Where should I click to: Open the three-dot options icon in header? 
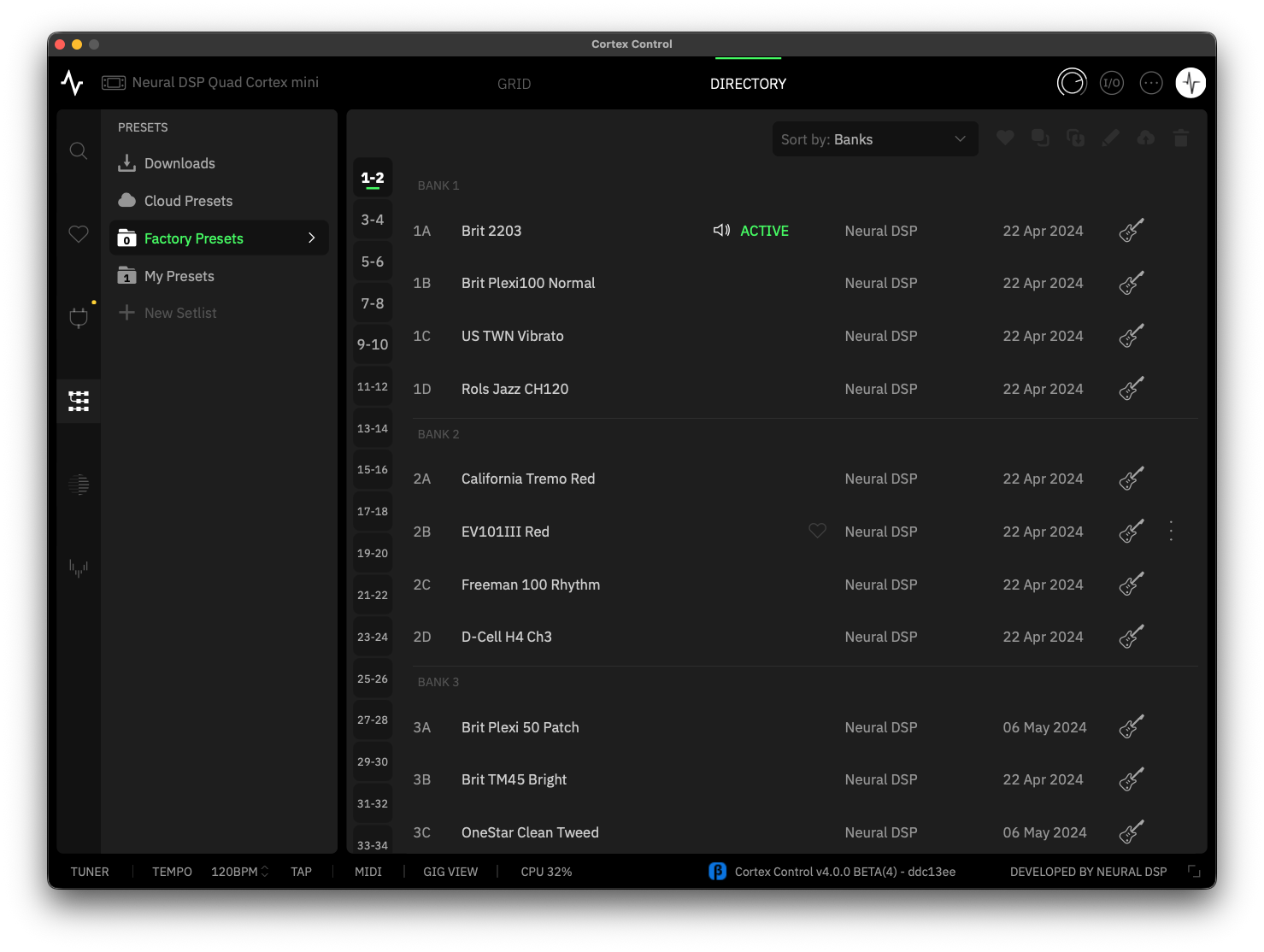pos(1151,83)
